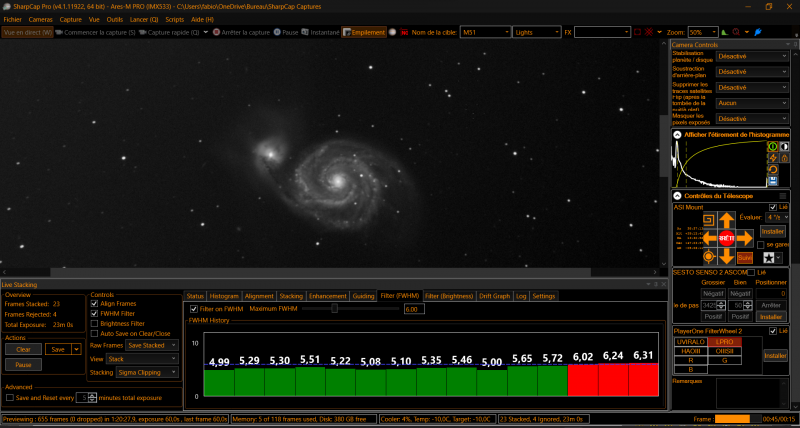The image size is (800, 428).
Task: Open the Lights frame type dropdown
Action: pyautogui.click(x=537, y=32)
